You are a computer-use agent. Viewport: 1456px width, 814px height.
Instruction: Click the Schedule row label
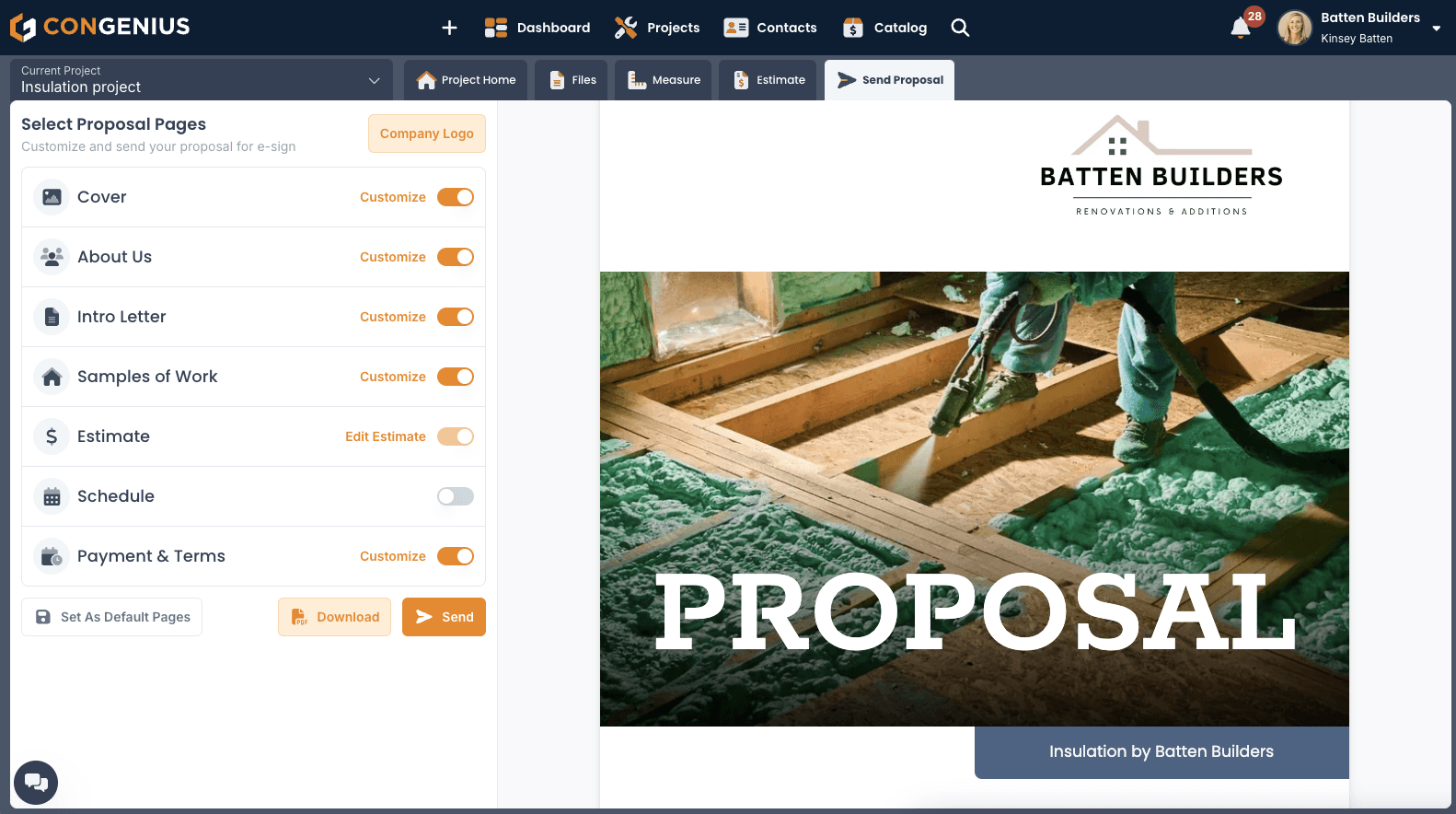[x=116, y=496]
